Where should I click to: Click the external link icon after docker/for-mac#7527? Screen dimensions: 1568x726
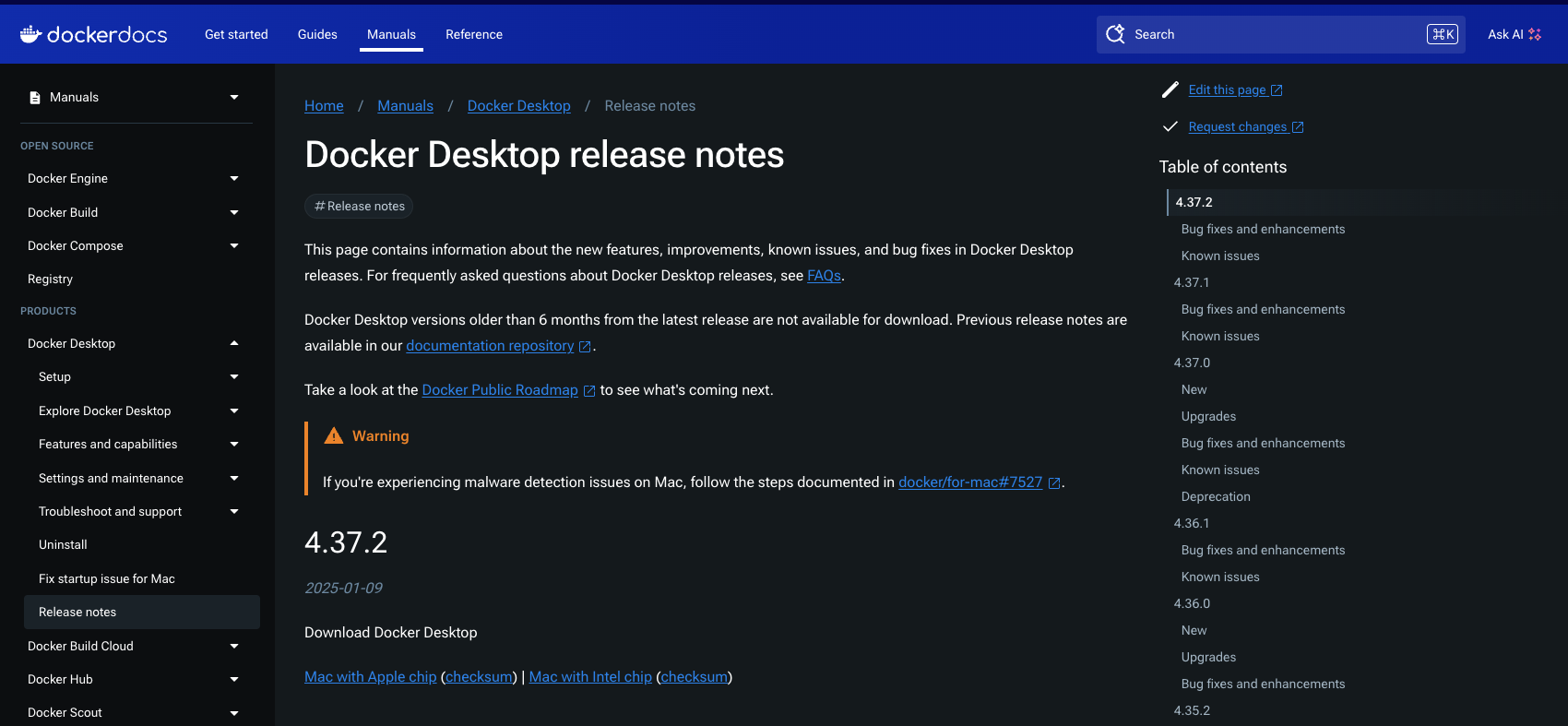pos(1054,483)
